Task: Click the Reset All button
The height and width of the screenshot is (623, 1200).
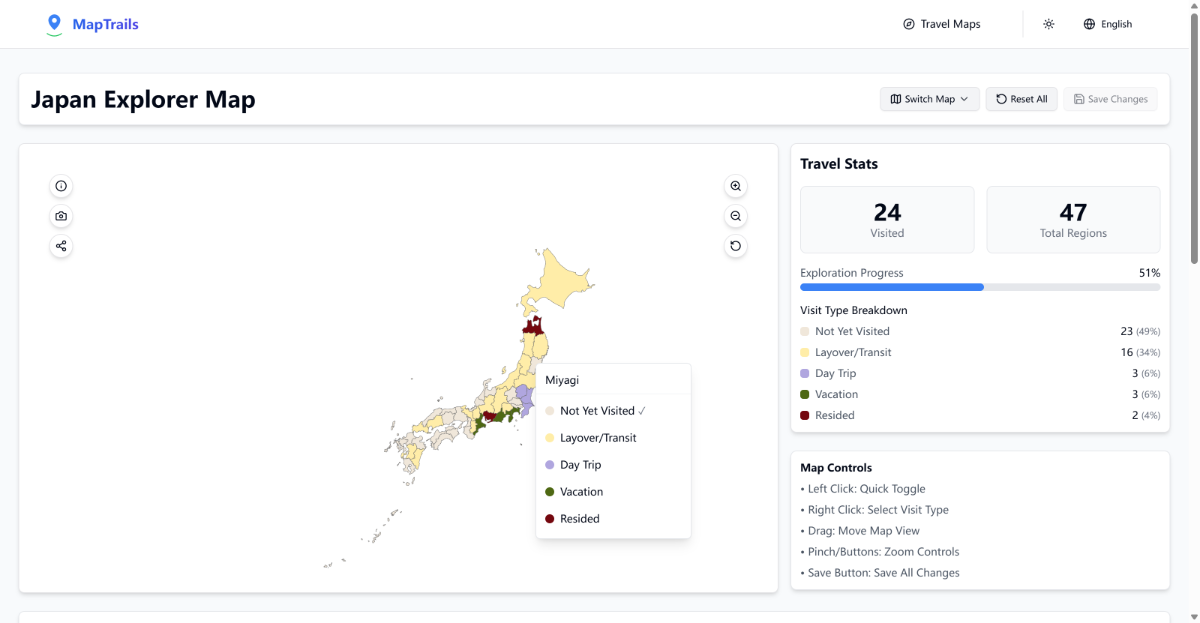Action: 1021,99
